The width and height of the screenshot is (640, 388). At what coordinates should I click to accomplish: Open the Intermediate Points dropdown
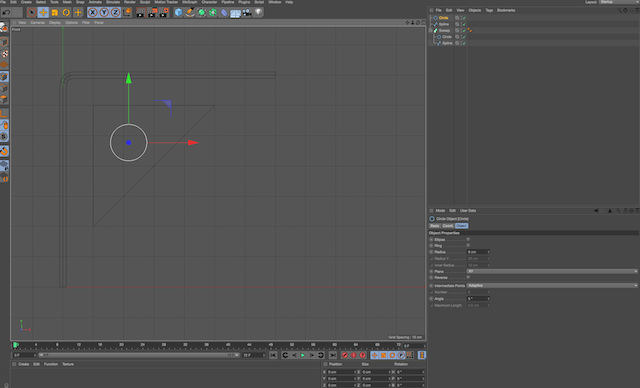pos(552,286)
